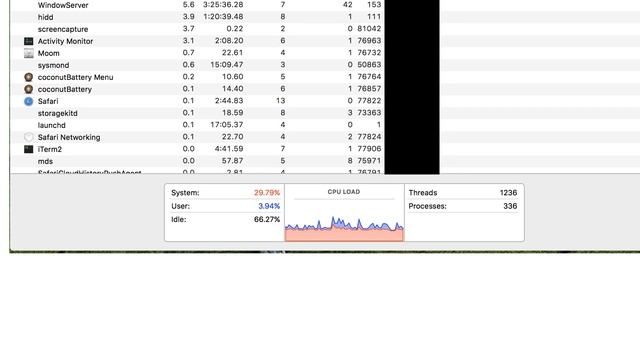Image resolution: width=640 pixels, height=360 pixels.
Task: Click the coconutBattery Menu row icon
Action: [x=29, y=77]
